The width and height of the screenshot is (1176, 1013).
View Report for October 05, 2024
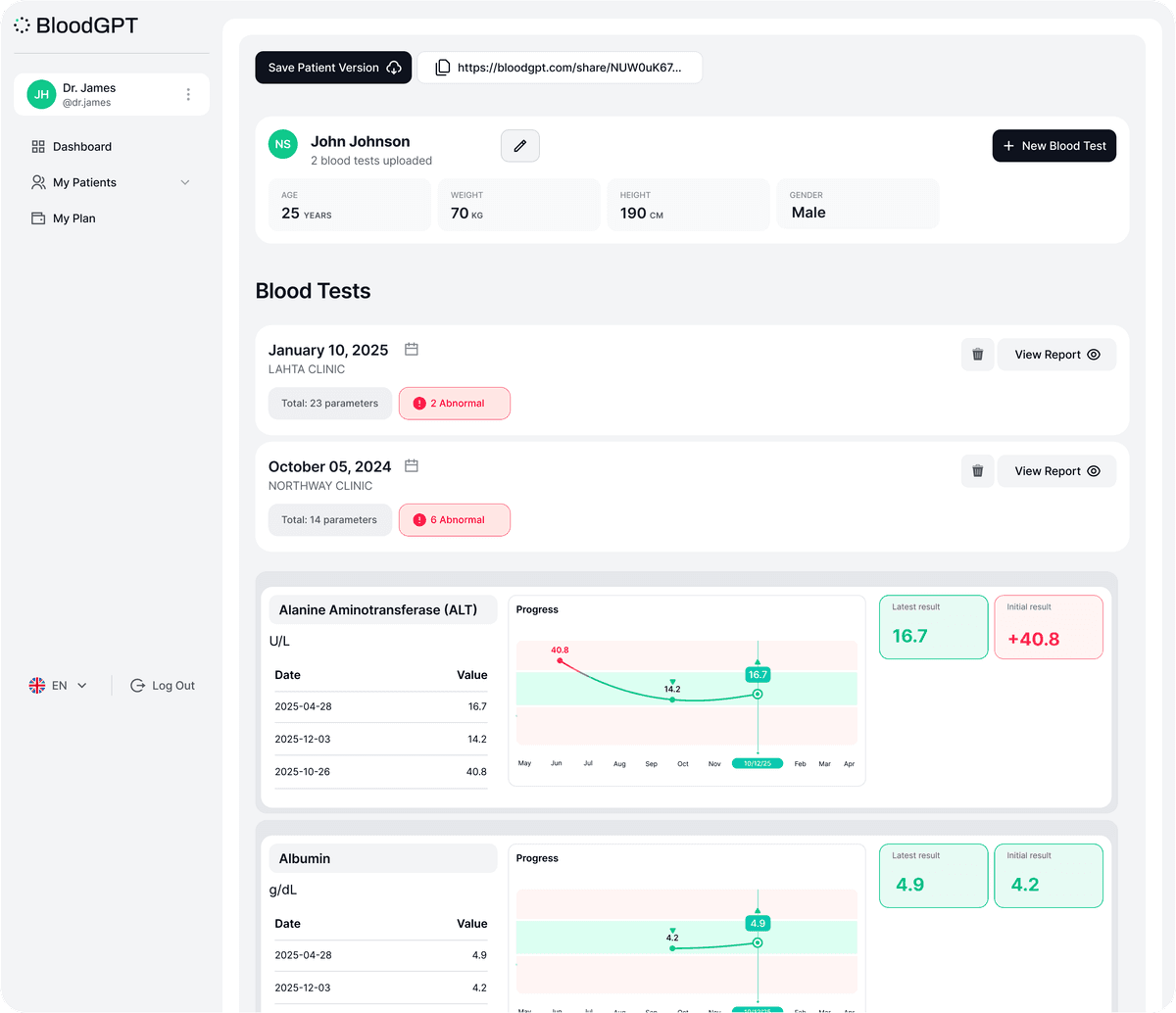click(1056, 471)
